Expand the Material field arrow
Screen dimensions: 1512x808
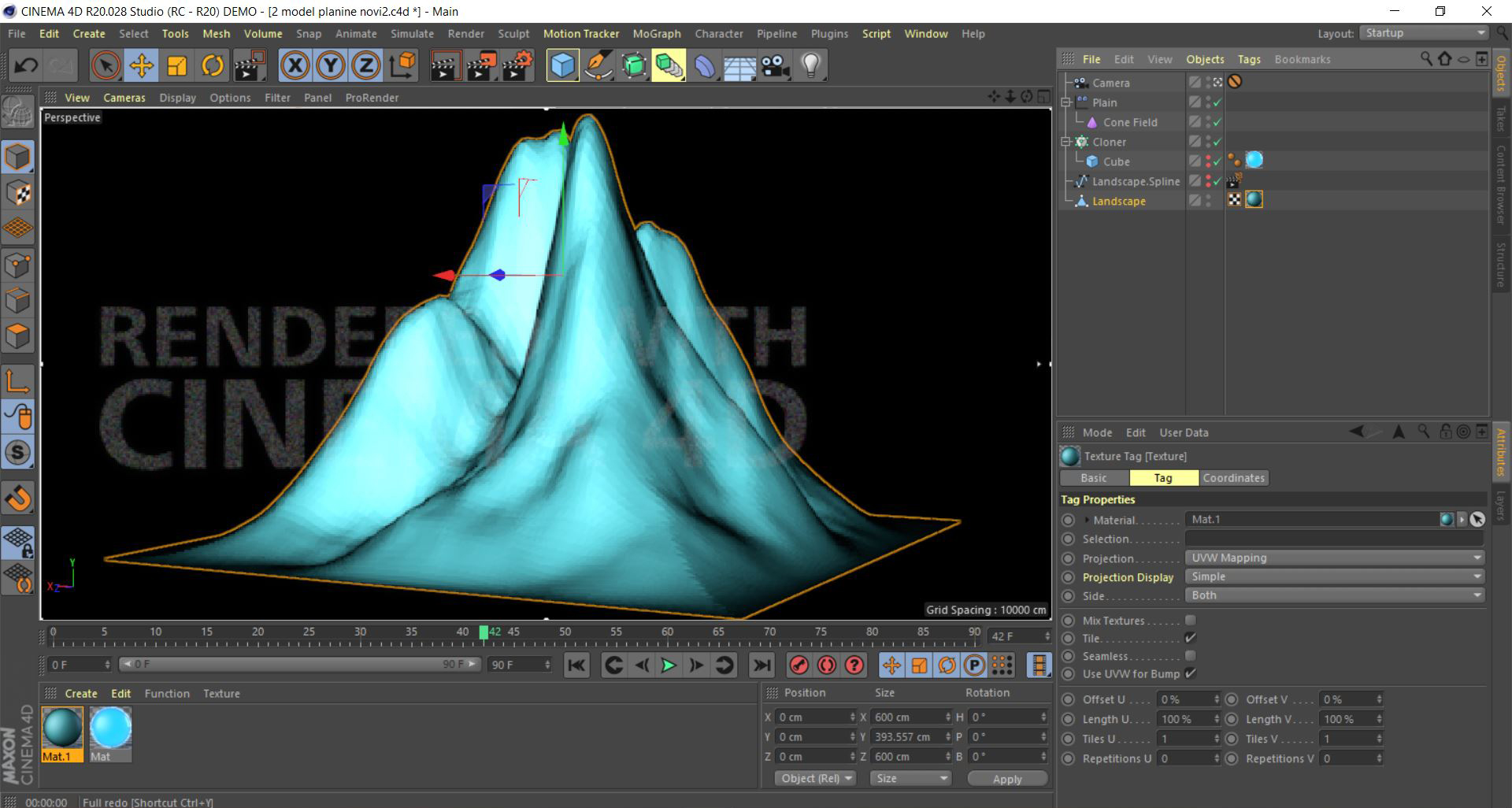[x=1087, y=520]
